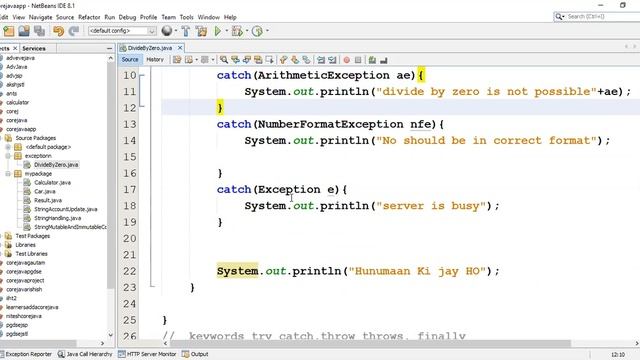
Task: Switch editor to Source view
Action: point(130,60)
